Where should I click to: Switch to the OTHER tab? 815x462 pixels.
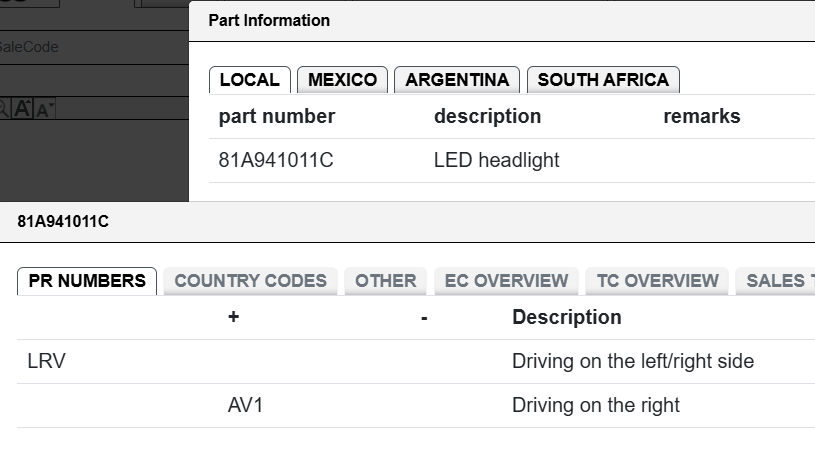point(386,281)
